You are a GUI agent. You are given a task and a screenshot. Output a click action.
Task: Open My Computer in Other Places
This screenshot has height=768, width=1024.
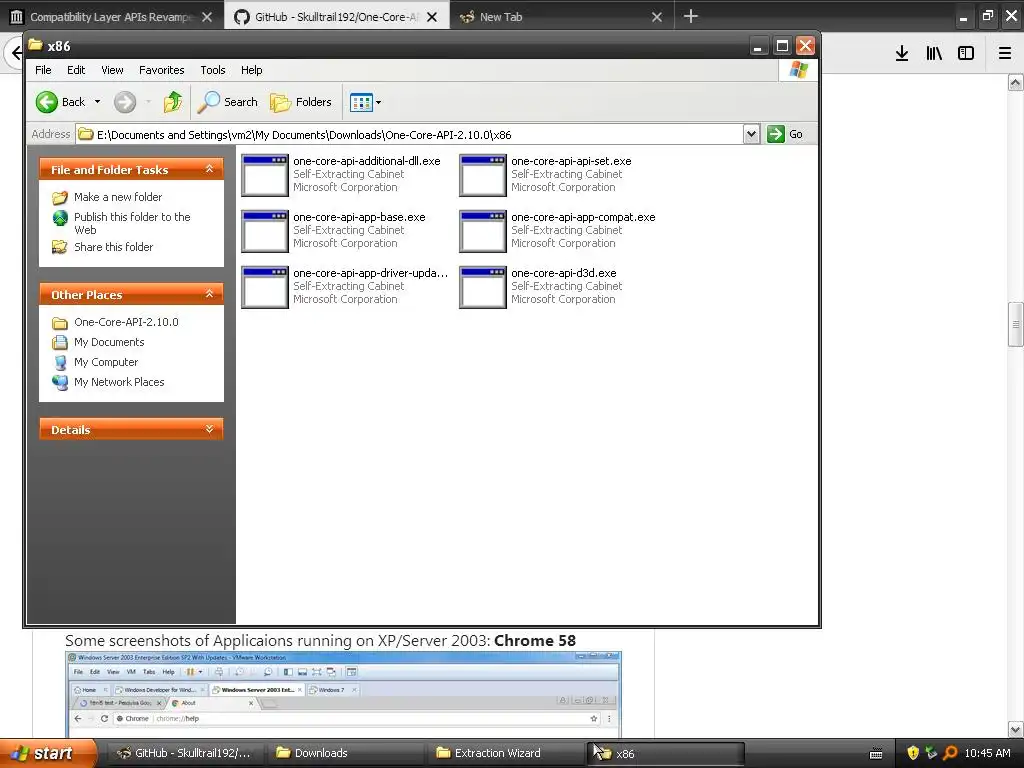point(106,362)
